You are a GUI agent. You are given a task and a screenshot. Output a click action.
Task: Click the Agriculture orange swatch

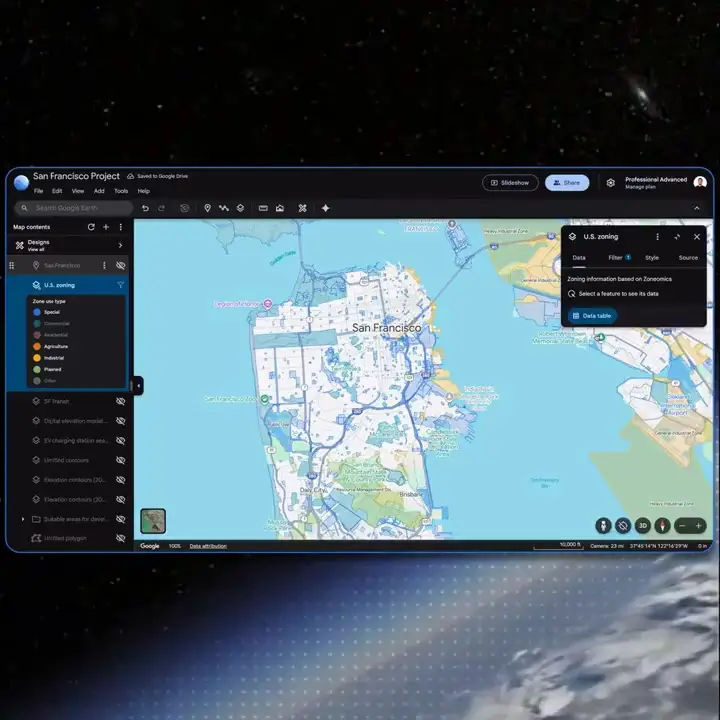37,347
